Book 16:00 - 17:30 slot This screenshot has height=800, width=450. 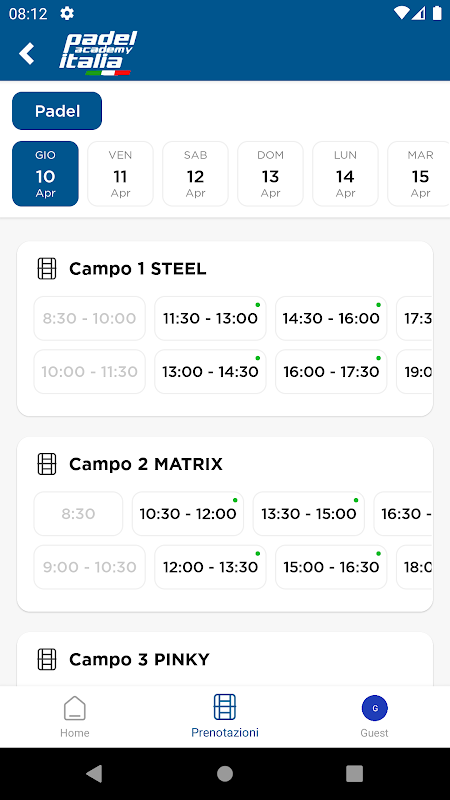click(331, 371)
